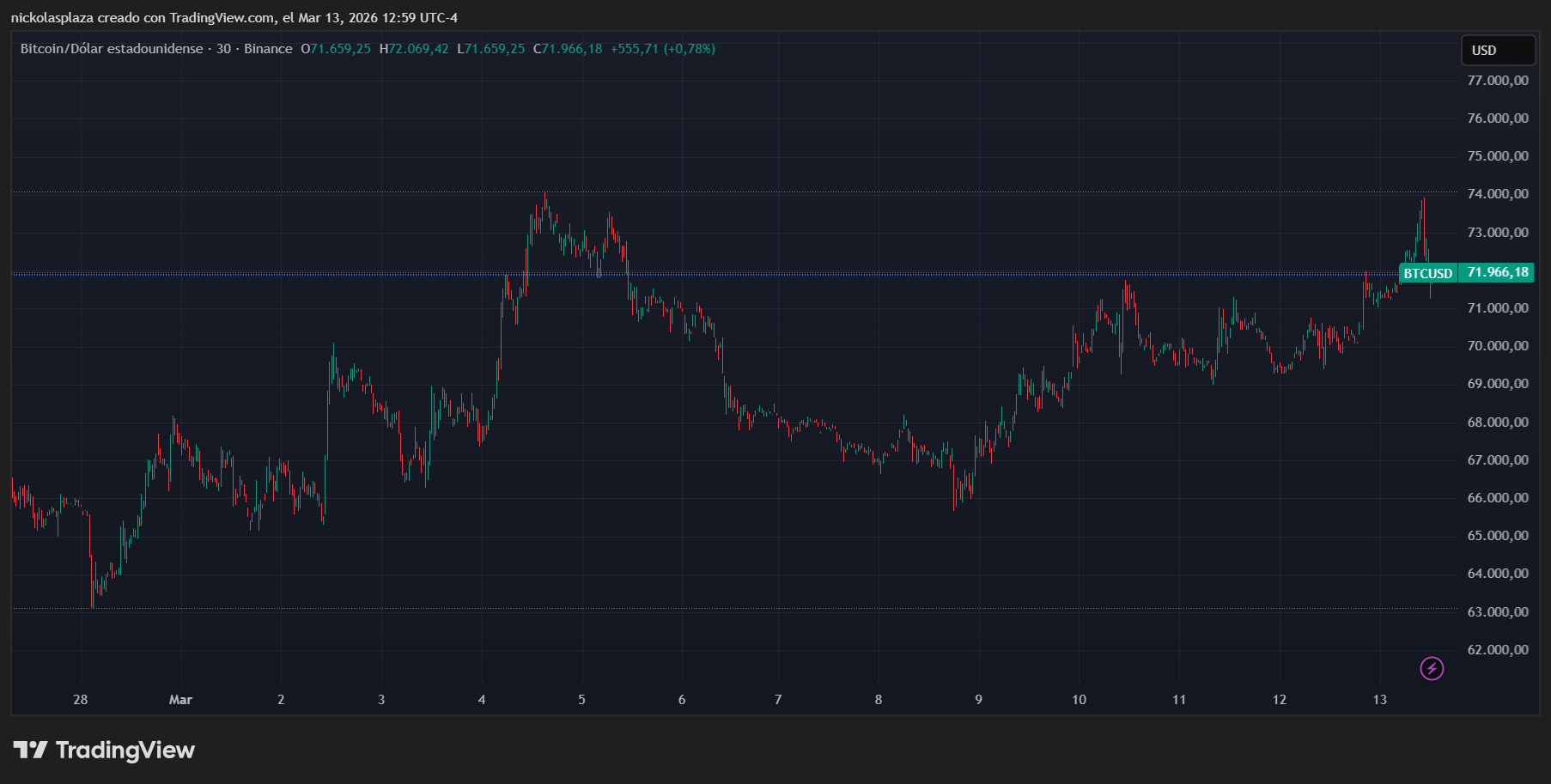Click date 13 on the time axis
This screenshot has height=784, width=1551.
pos(1379,700)
